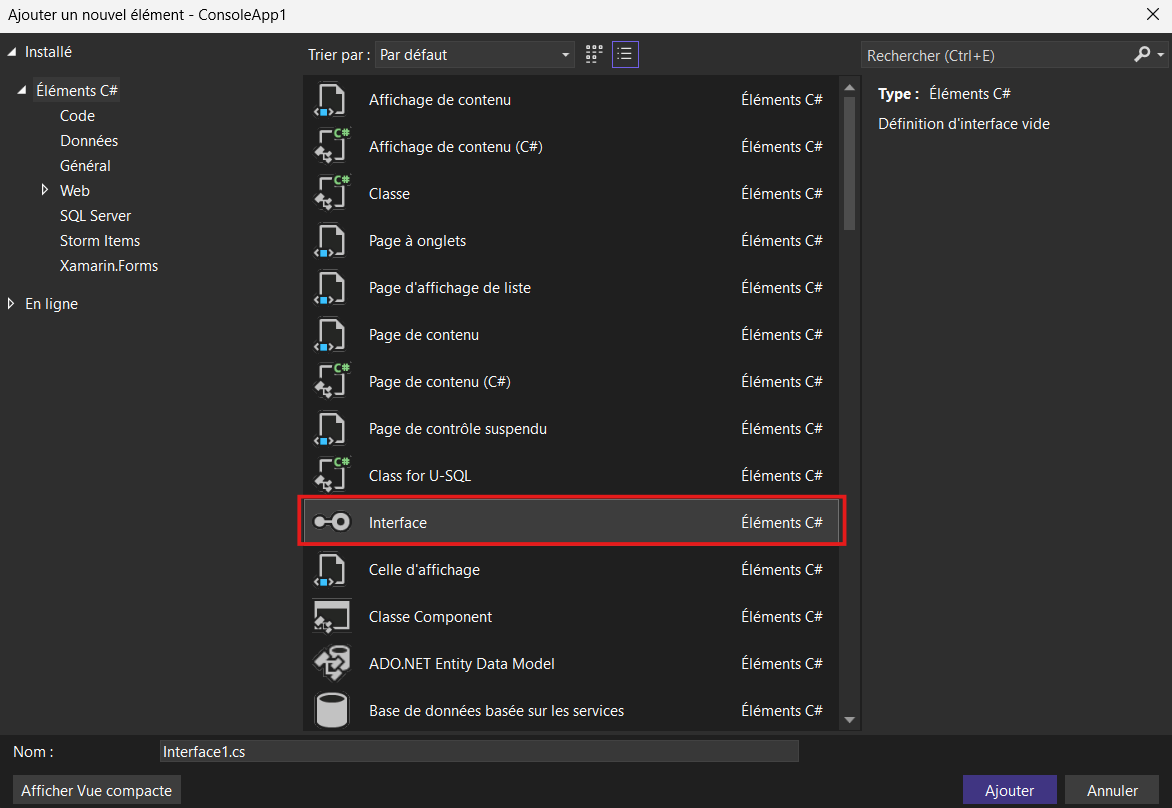Select the Storm Items category
The width and height of the screenshot is (1172, 808).
99,241
